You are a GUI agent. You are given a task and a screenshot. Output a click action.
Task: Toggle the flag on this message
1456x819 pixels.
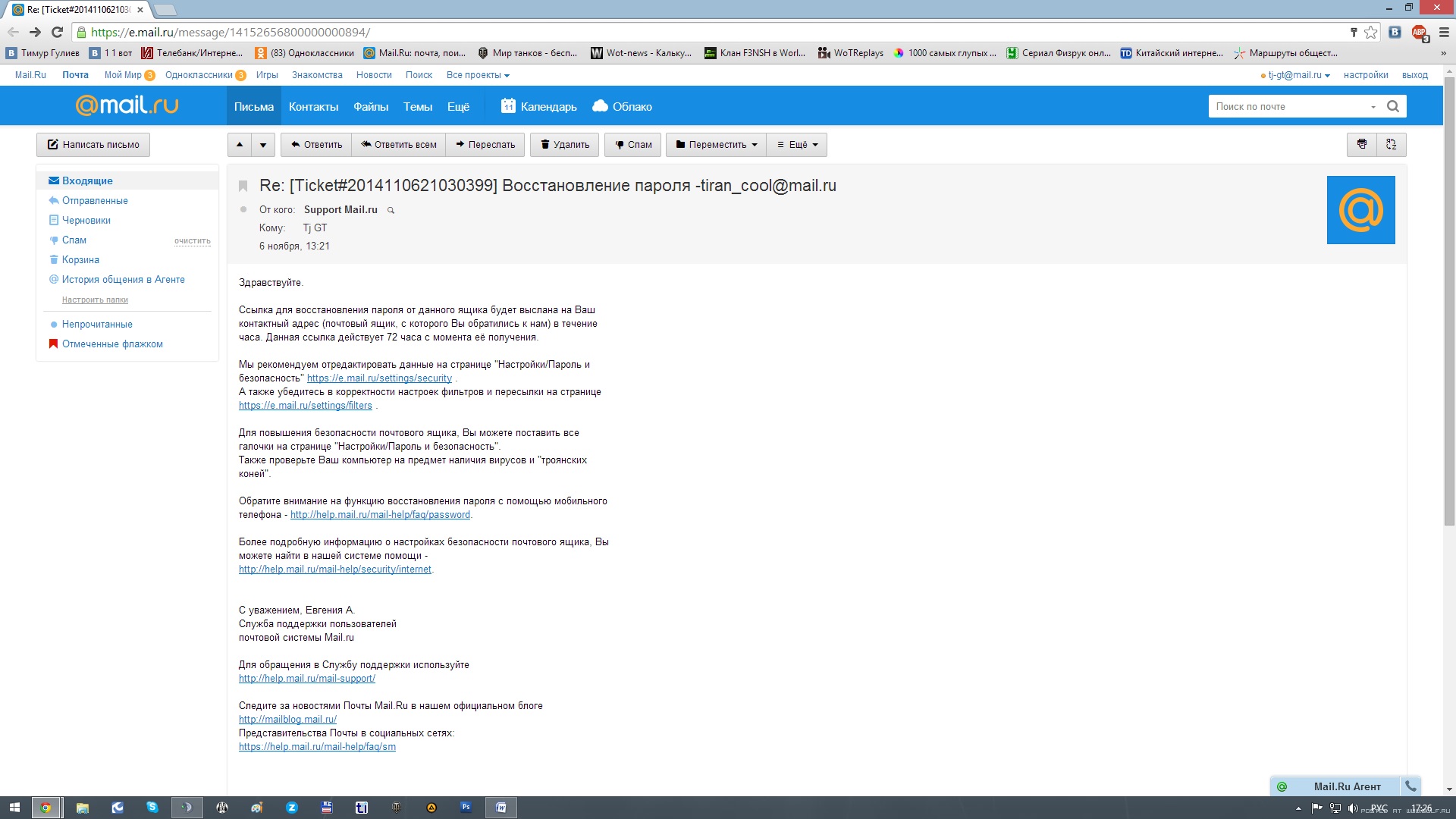[x=243, y=186]
